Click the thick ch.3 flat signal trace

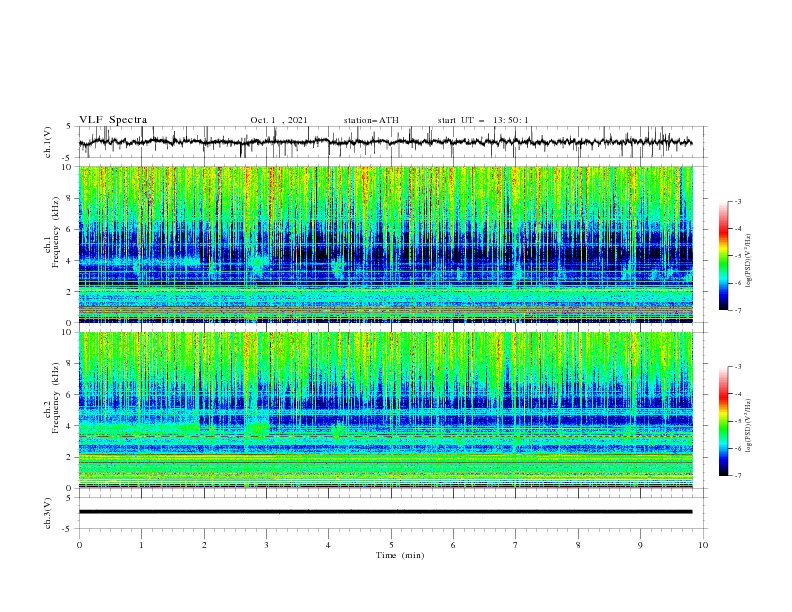pos(385,512)
